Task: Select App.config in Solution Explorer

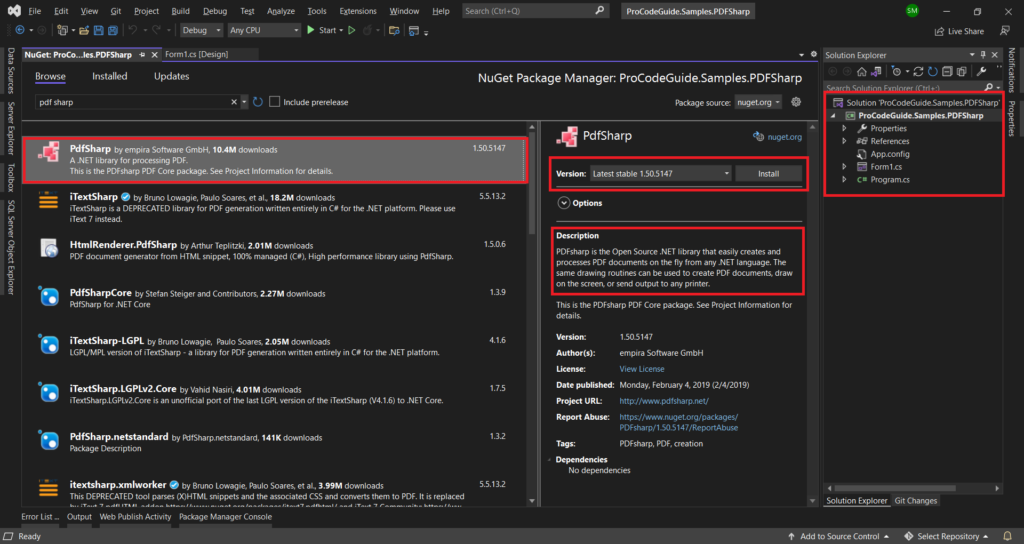Action: coord(889,154)
